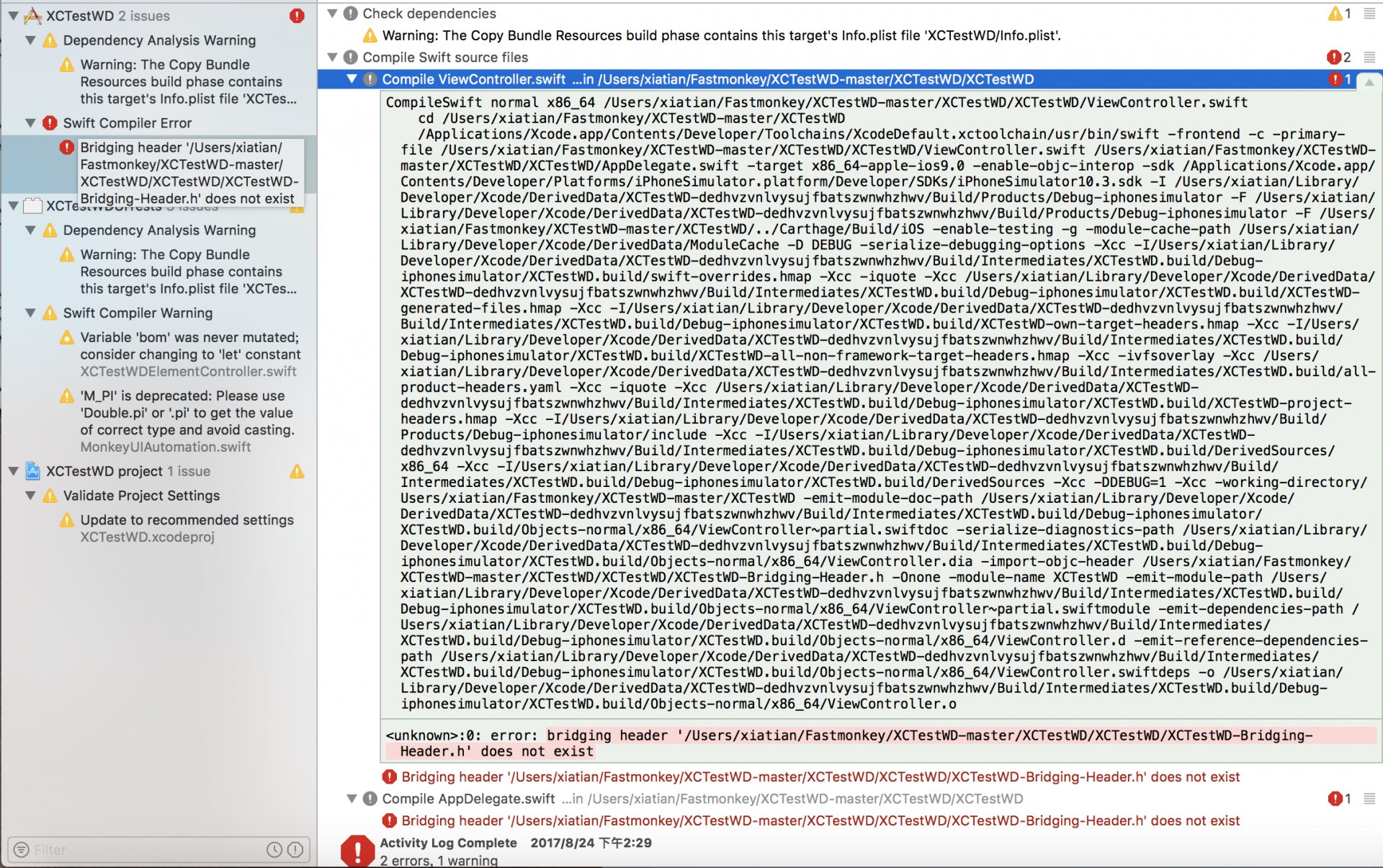Screen dimensions: 1383x868
Task: Collapse the XCTestWD 2 issues group
Action: click(13, 15)
